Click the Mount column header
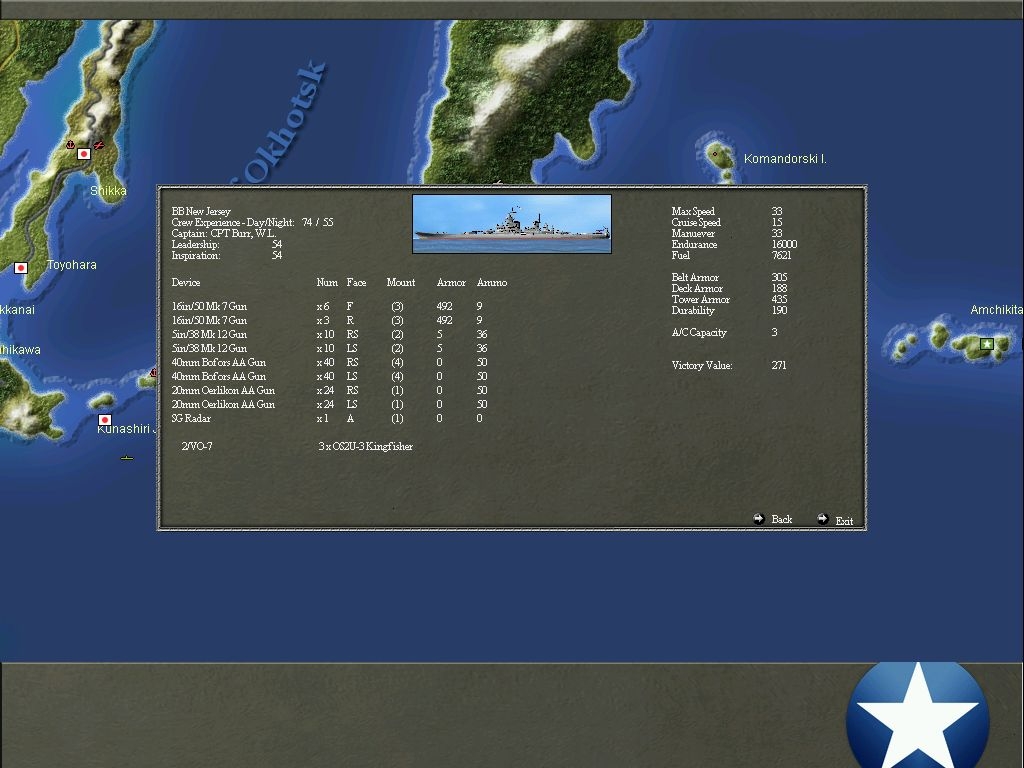Image resolution: width=1024 pixels, height=768 pixels. 400,282
